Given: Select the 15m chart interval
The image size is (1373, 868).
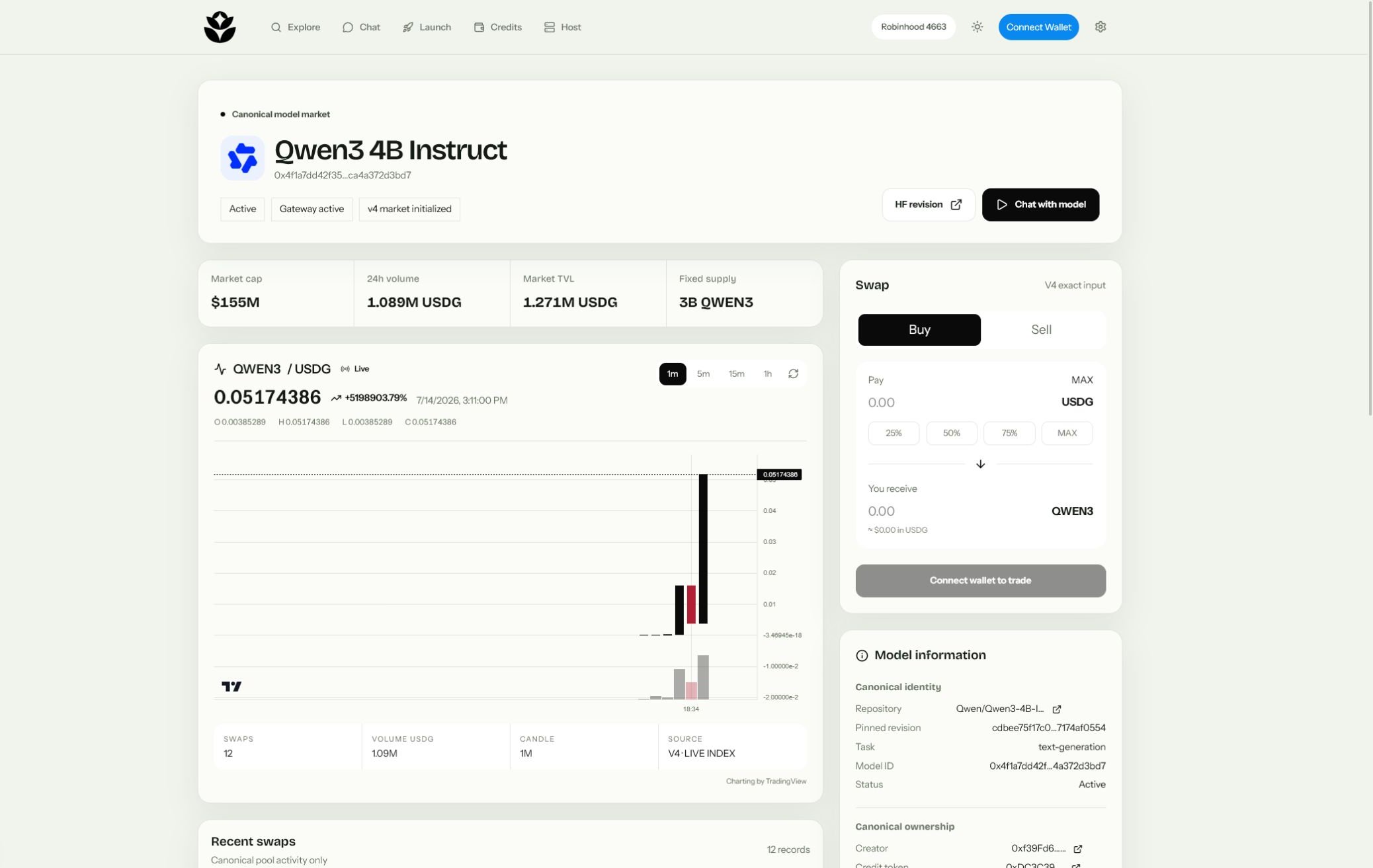Looking at the screenshot, I should [x=736, y=374].
